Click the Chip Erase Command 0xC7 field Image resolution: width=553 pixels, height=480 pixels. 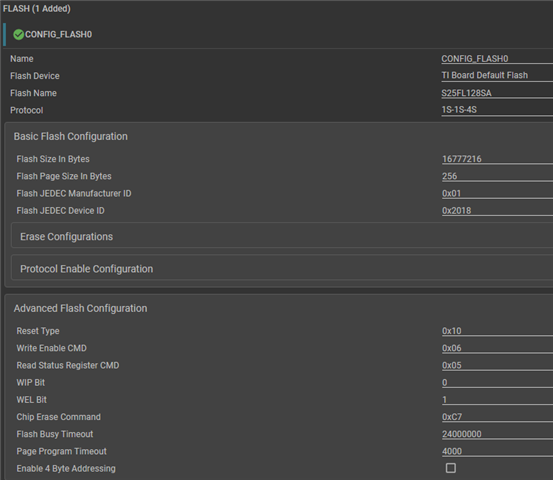(497, 417)
